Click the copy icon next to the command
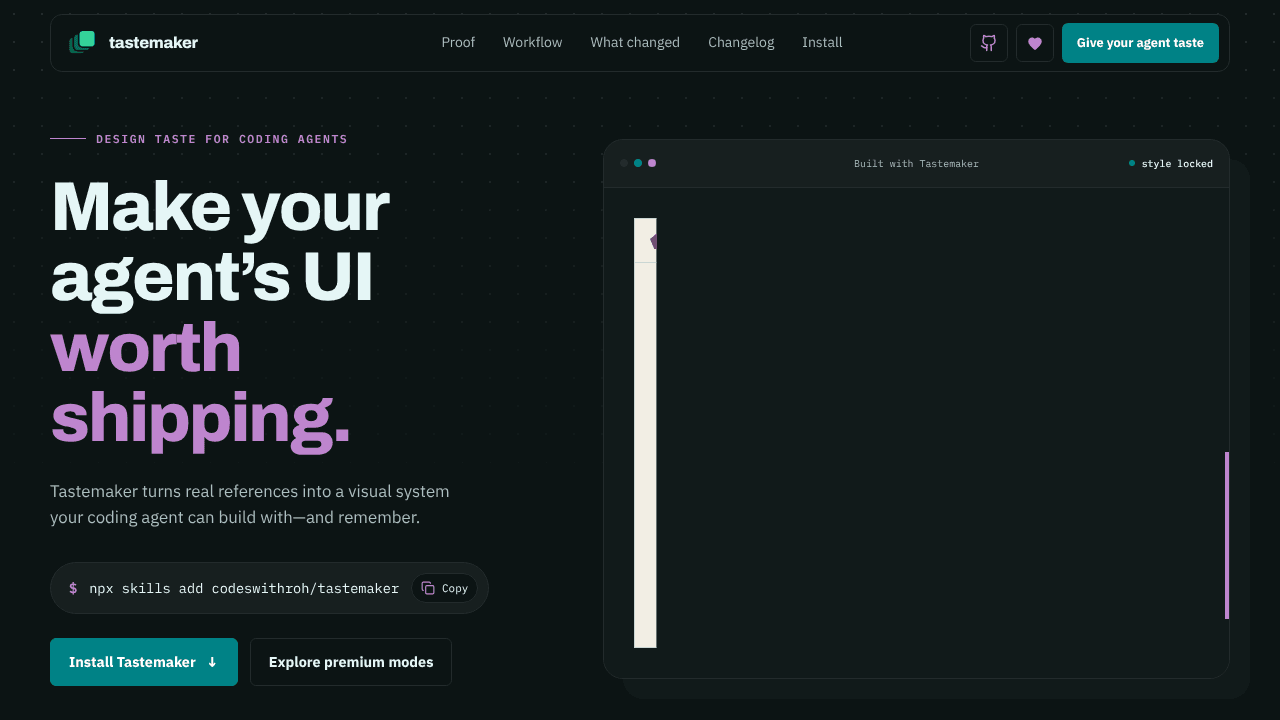Viewport: 1280px width, 720px height. point(428,588)
